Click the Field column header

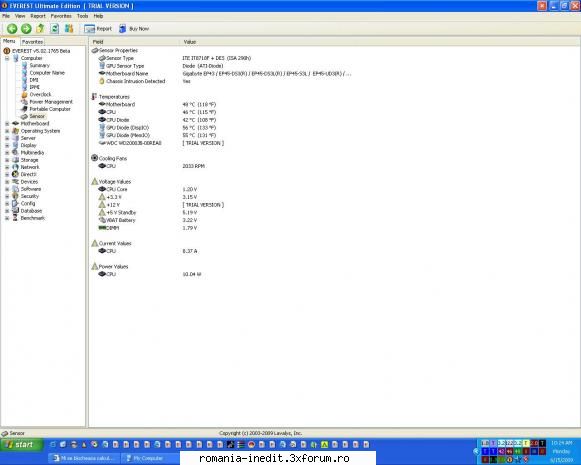tap(135, 42)
